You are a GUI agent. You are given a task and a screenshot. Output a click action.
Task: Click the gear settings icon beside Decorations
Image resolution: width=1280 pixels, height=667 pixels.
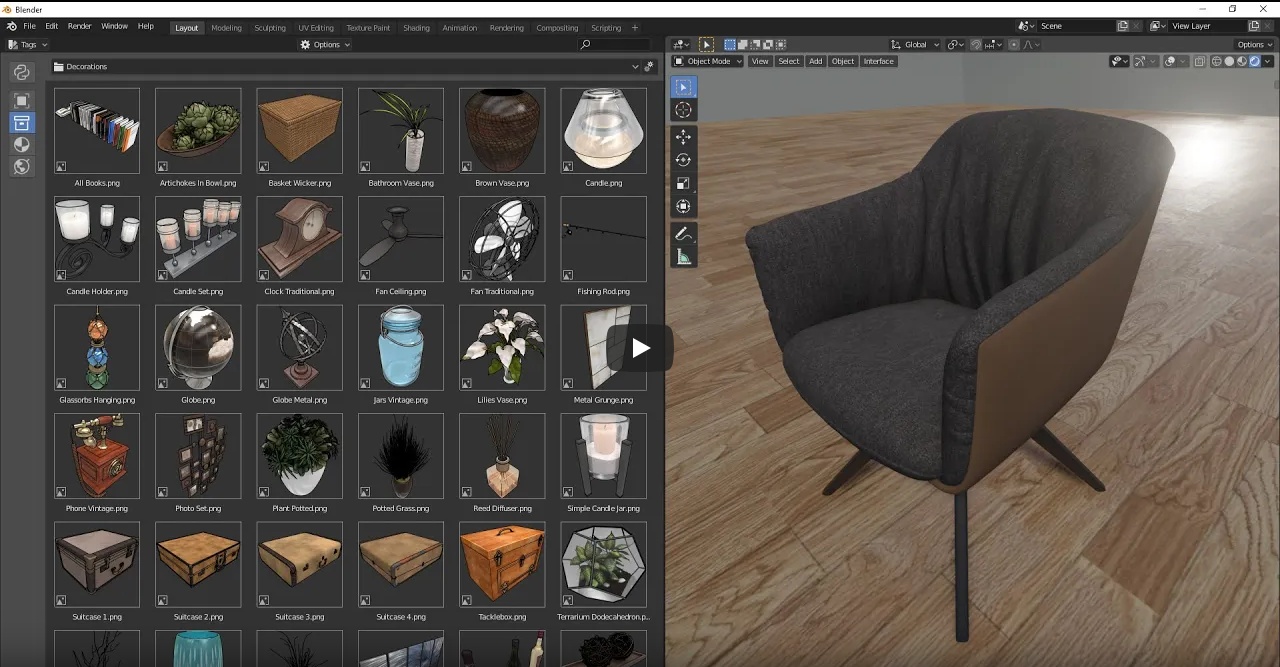pyautogui.click(x=649, y=66)
